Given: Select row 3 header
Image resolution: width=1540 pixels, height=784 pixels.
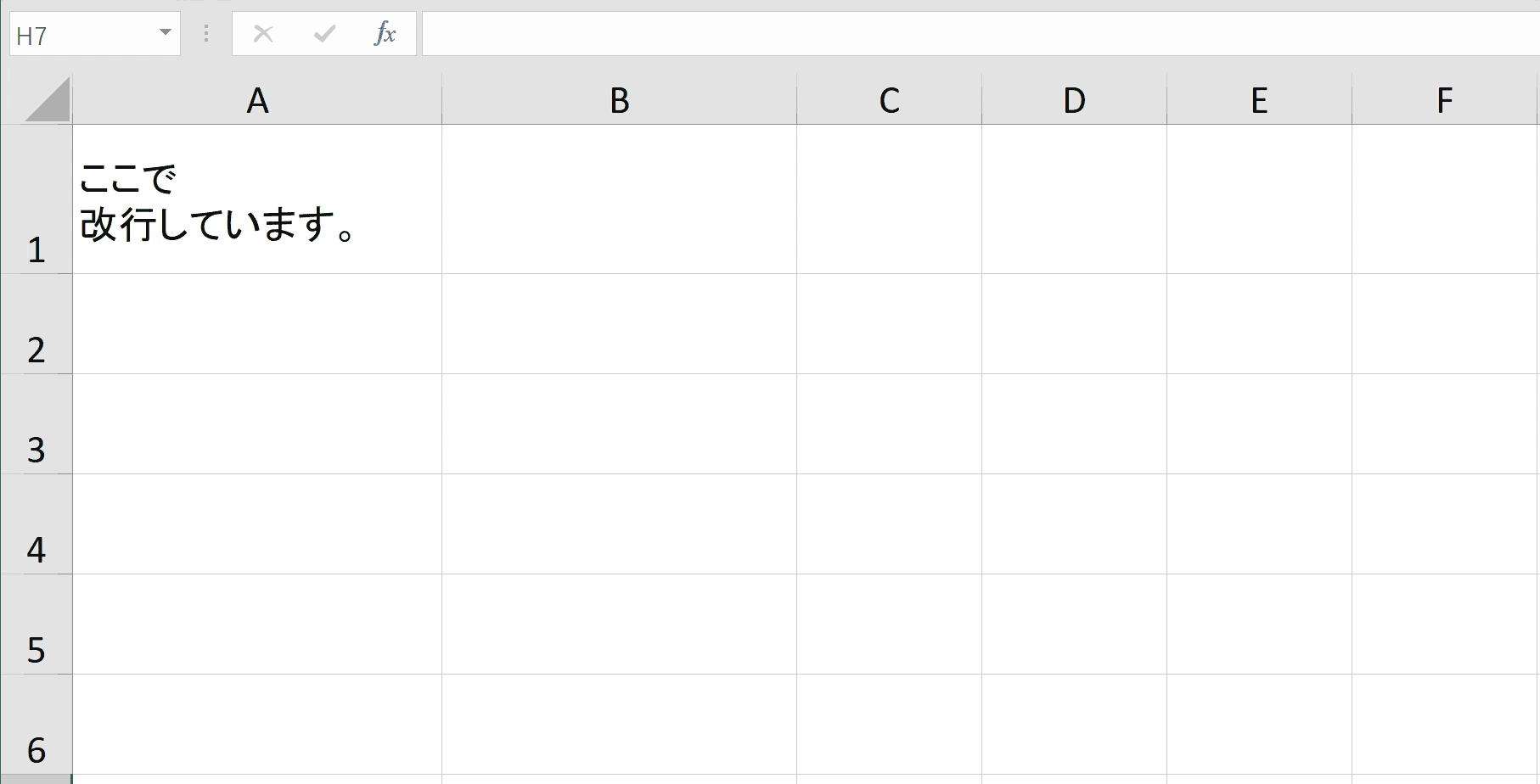Looking at the screenshot, I should pos(36,424).
